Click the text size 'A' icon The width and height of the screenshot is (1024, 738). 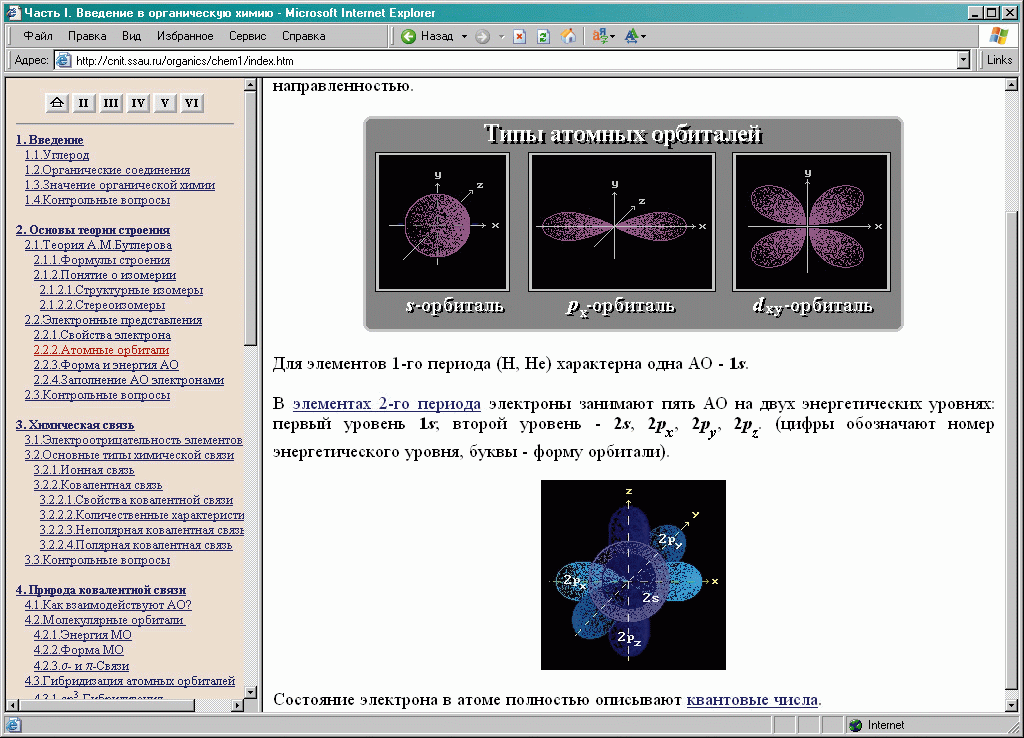click(x=630, y=36)
